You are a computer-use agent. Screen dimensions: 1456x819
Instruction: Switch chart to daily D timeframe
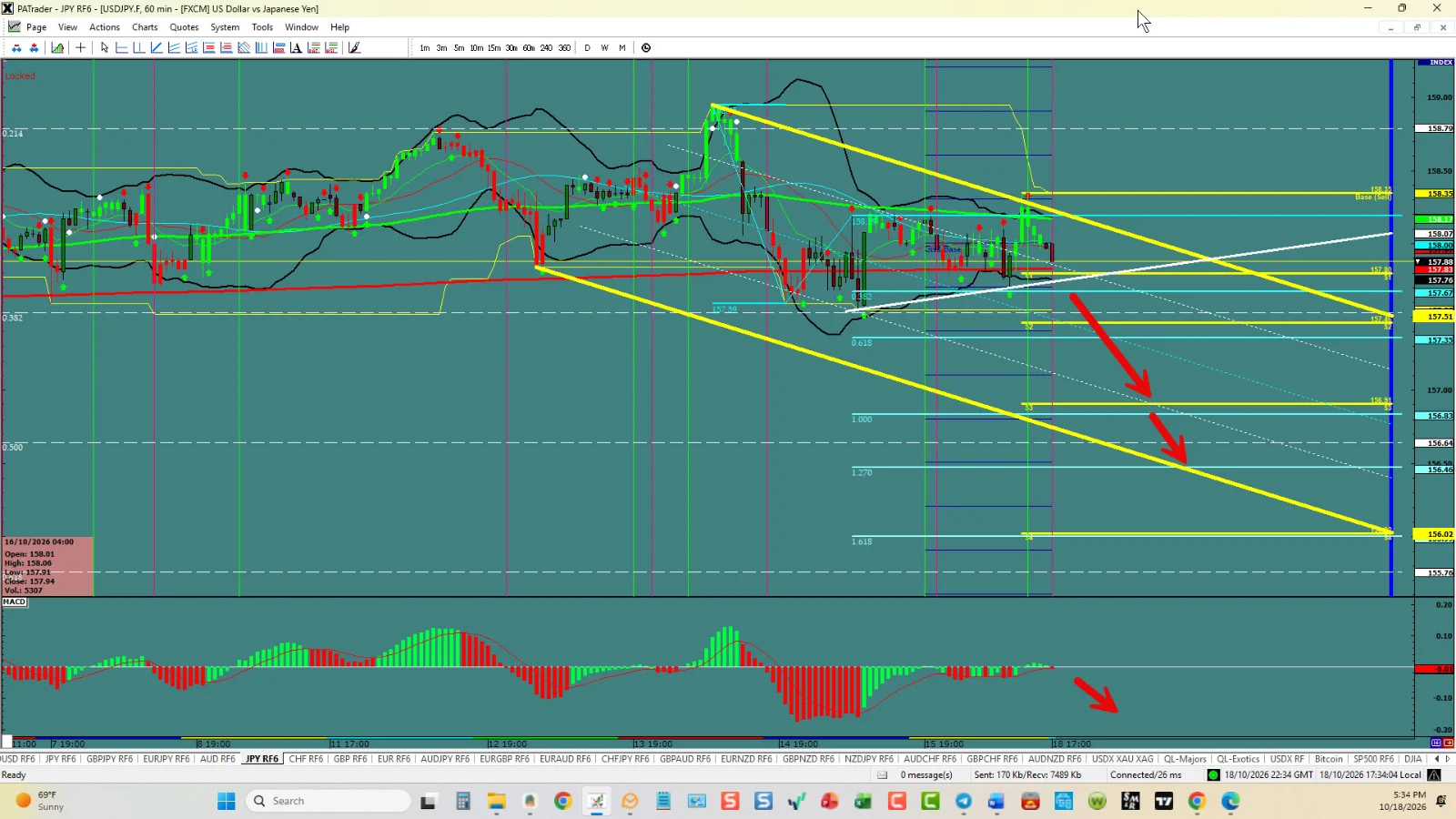pyautogui.click(x=587, y=47)
